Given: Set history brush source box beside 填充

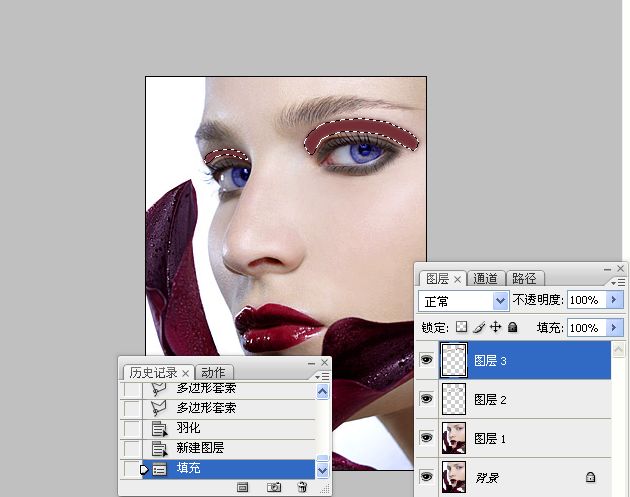Looking at the screenshot, I should click(x=131, y=468).
